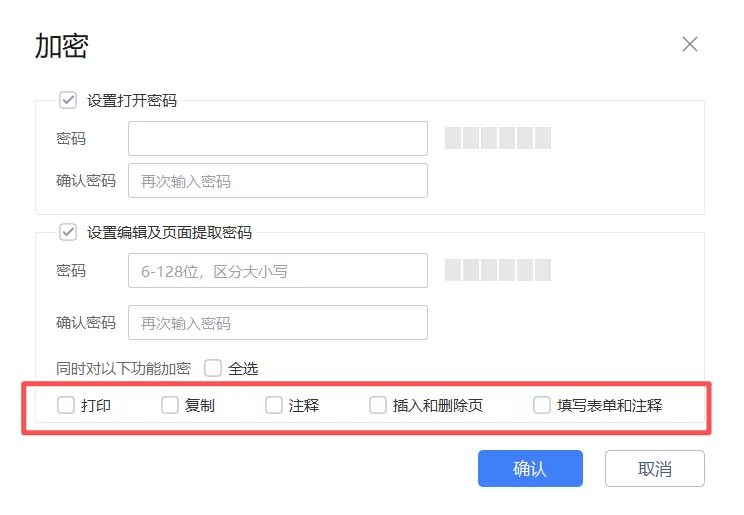Click the 取消 button
Screen dimensions: 744x515
pos(654,469)
